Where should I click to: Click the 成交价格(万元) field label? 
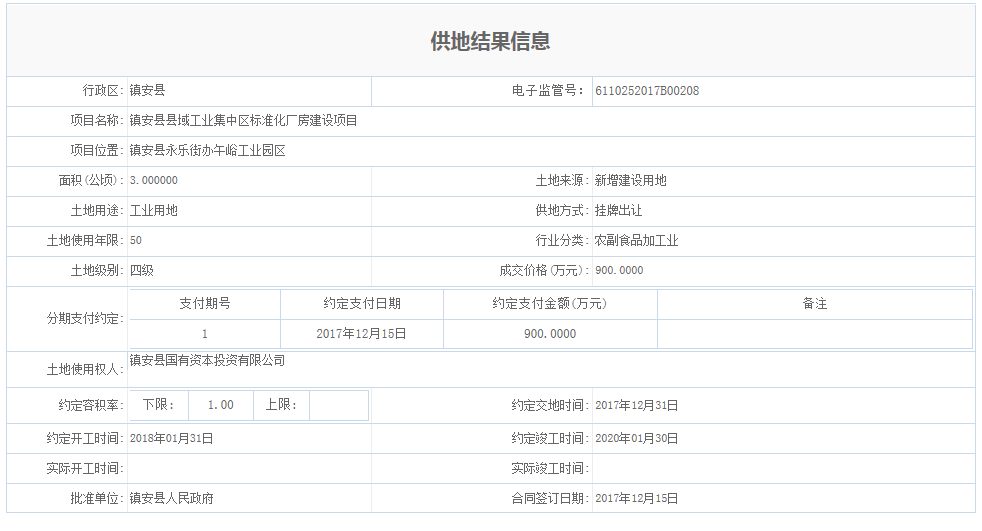click(x=544, y=271)
